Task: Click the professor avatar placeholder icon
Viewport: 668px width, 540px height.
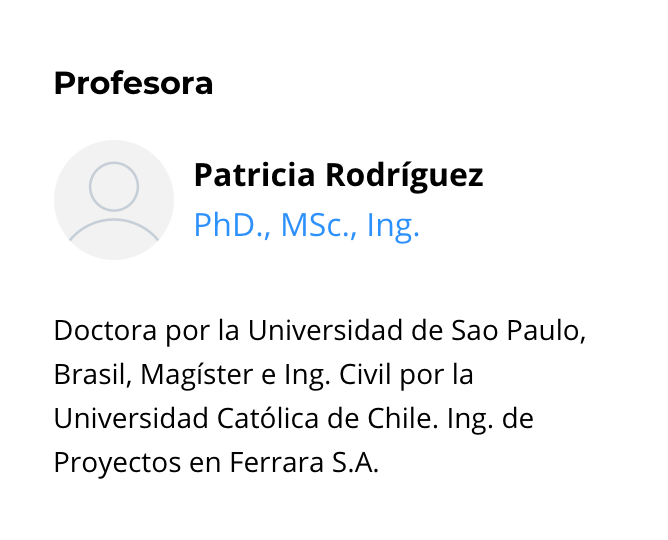Action: coord(114,200)
